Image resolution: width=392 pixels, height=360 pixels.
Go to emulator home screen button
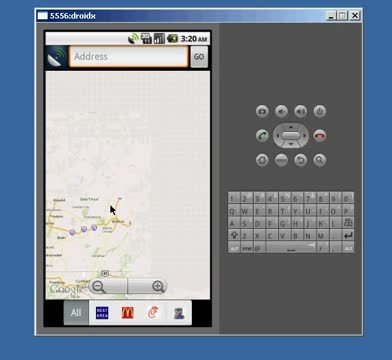click(x=262, y=160)
